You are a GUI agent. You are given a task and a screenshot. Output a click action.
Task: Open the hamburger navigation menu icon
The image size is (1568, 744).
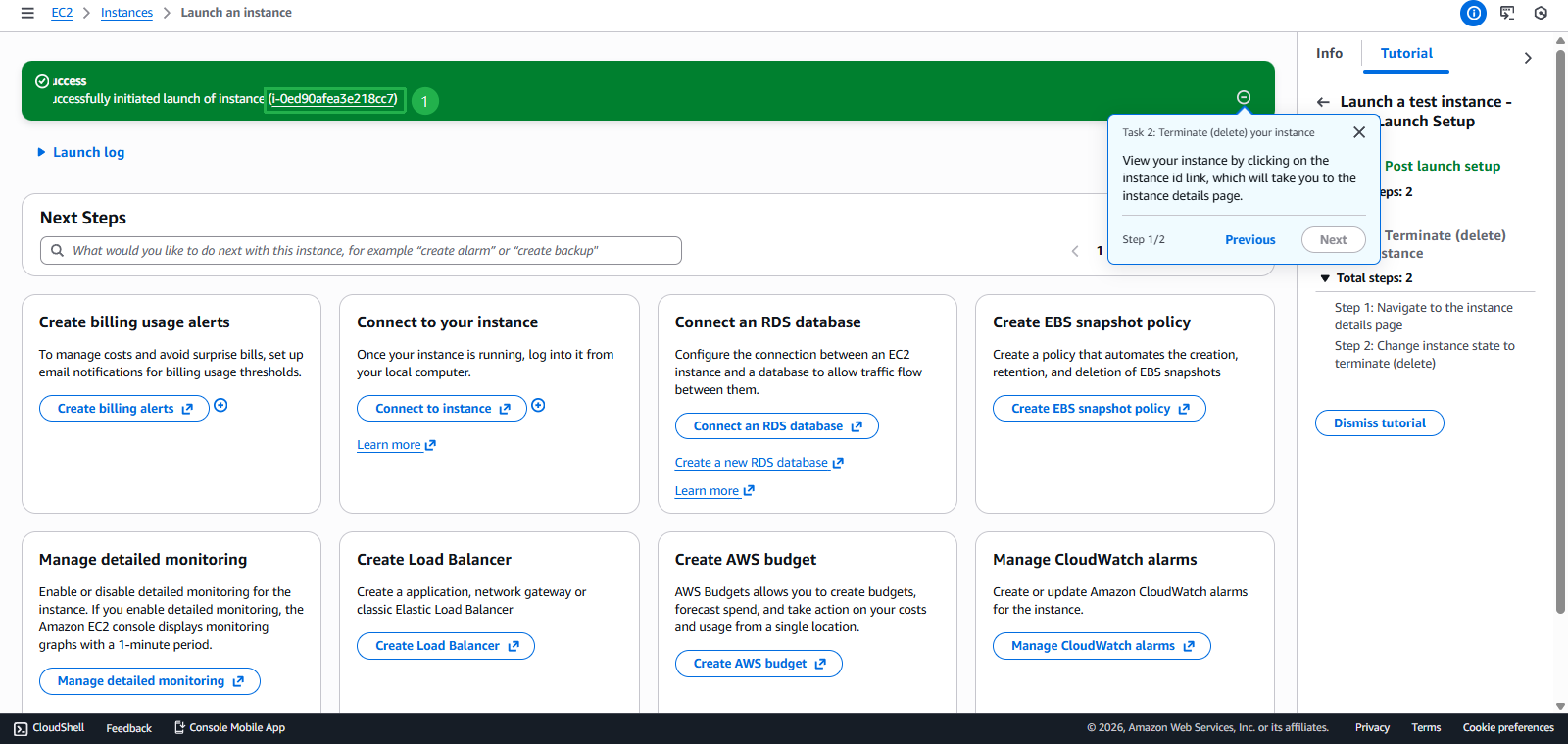27,13
